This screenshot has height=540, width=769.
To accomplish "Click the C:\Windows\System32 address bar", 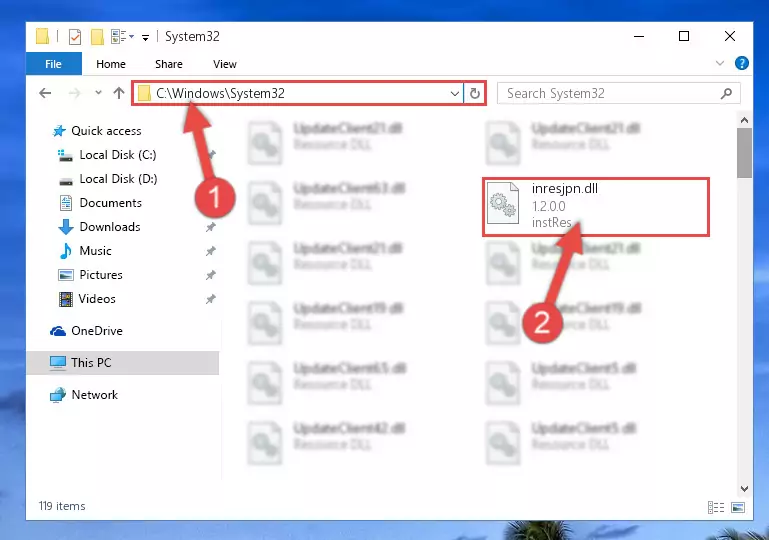I will [298, 93].
